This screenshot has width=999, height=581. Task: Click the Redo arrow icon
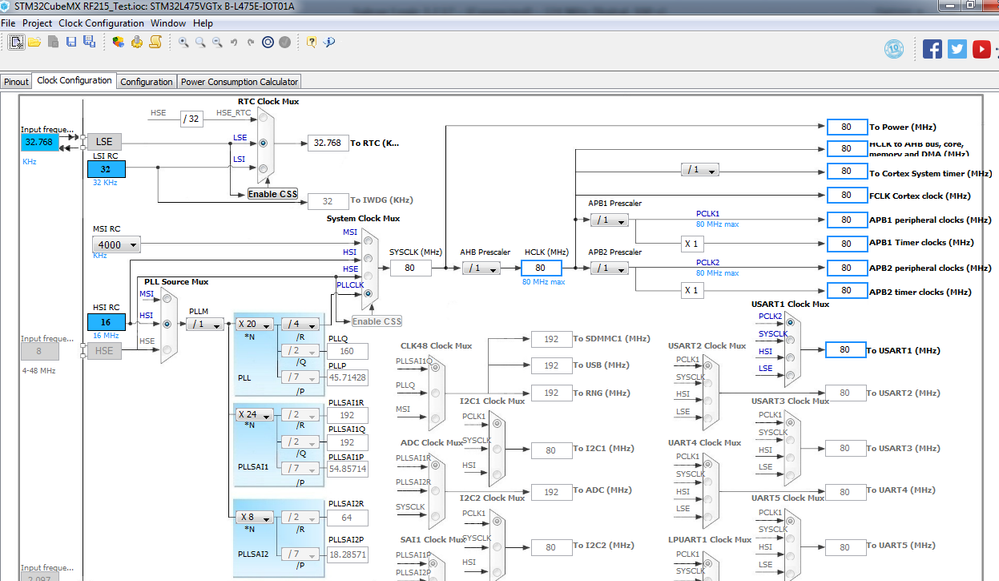(250, 43)
